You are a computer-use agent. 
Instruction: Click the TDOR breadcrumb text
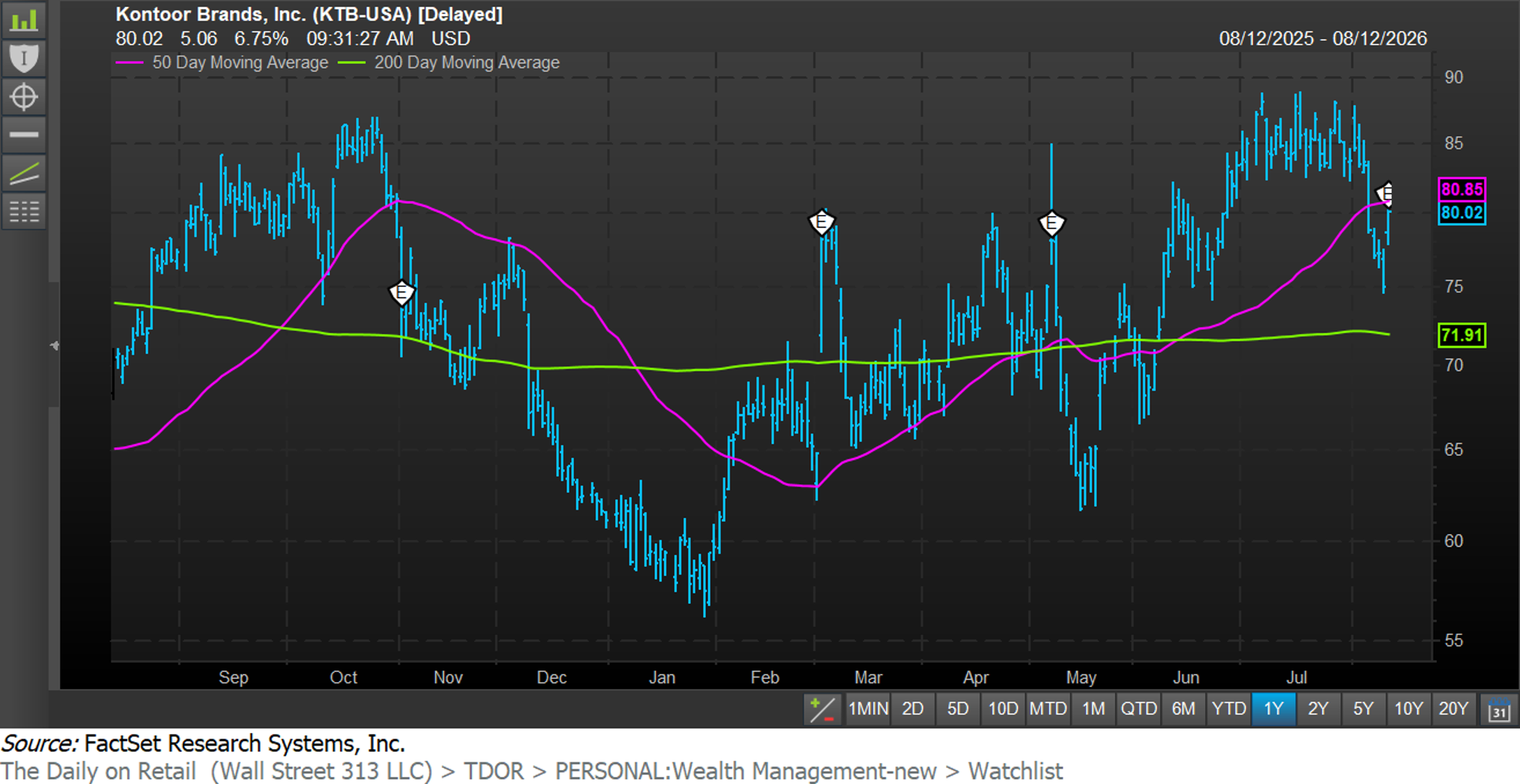click(x=494, y=771)
